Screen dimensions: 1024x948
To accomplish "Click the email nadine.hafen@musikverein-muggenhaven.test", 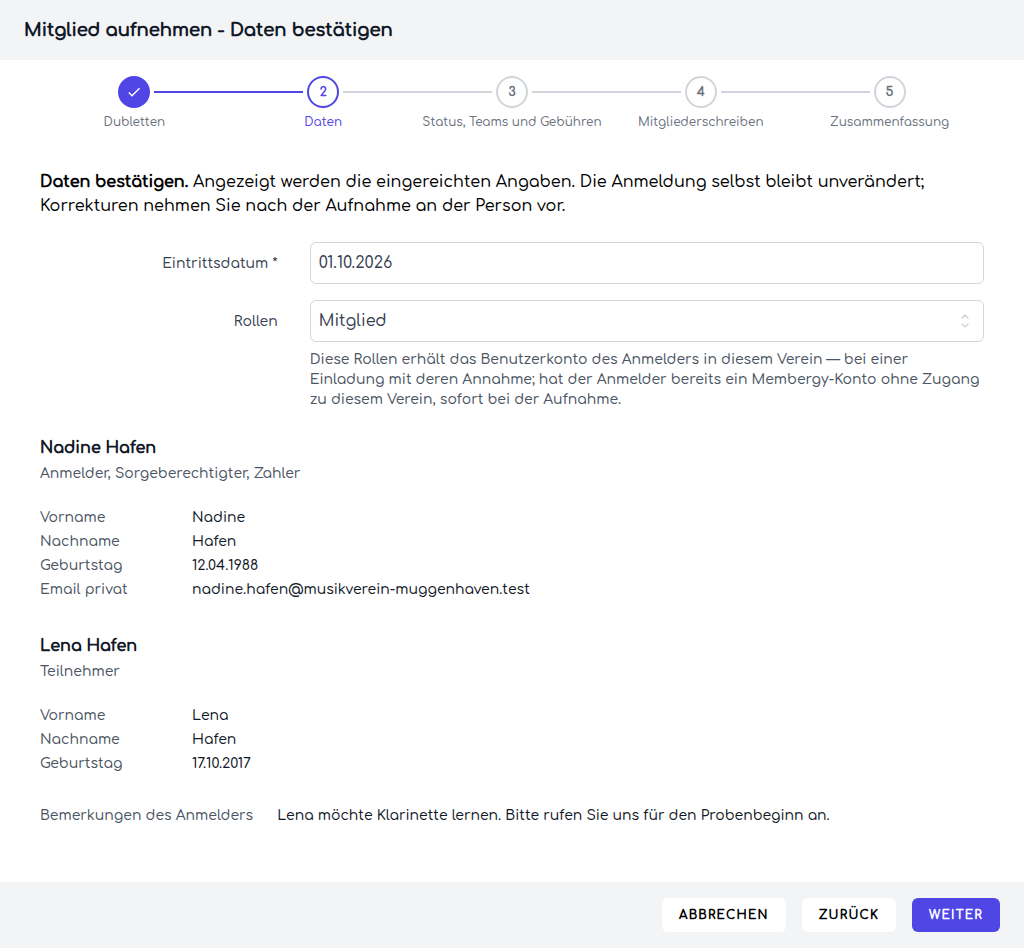I will [360, 589].
